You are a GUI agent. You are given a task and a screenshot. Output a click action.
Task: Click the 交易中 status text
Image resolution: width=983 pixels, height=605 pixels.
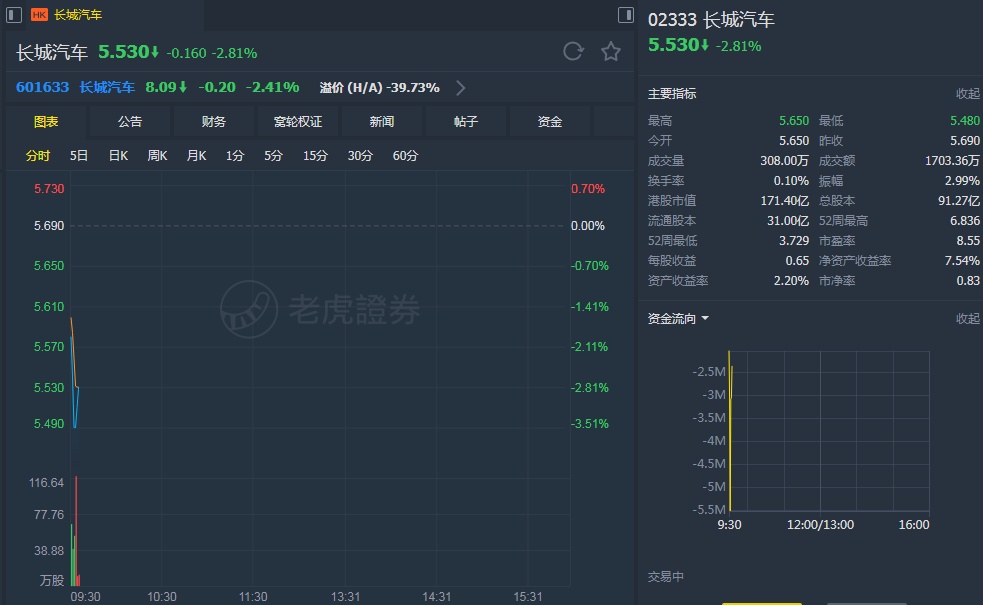[665, 576]
